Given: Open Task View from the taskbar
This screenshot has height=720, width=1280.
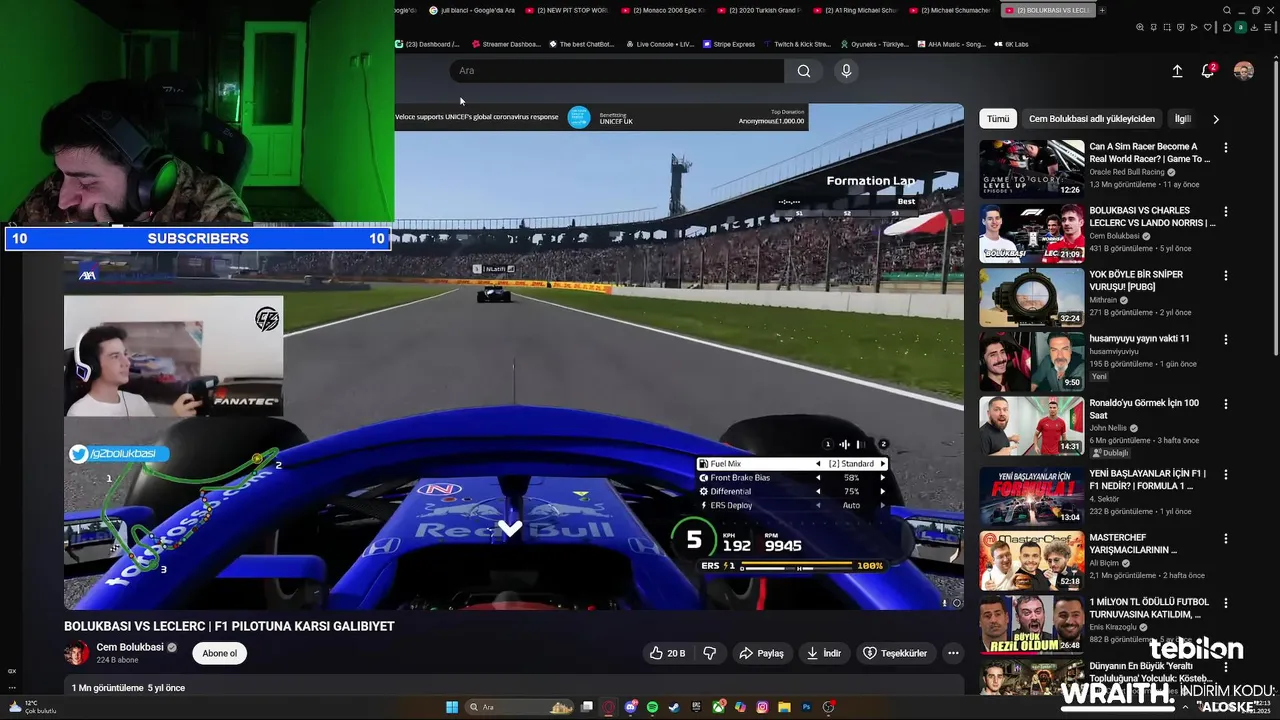Looking at the screenshot, I should [x=587, y=707].
